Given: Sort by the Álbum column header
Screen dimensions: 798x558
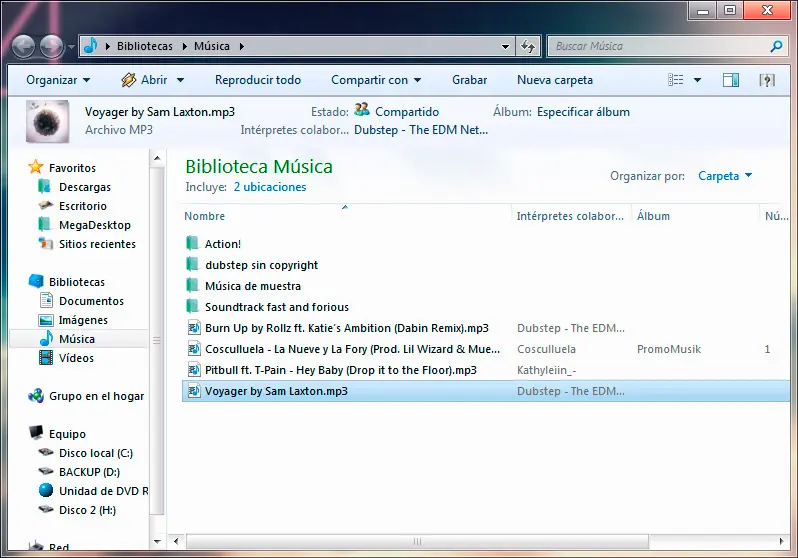Looking at the screenshot, I should [x=653, y=216].
